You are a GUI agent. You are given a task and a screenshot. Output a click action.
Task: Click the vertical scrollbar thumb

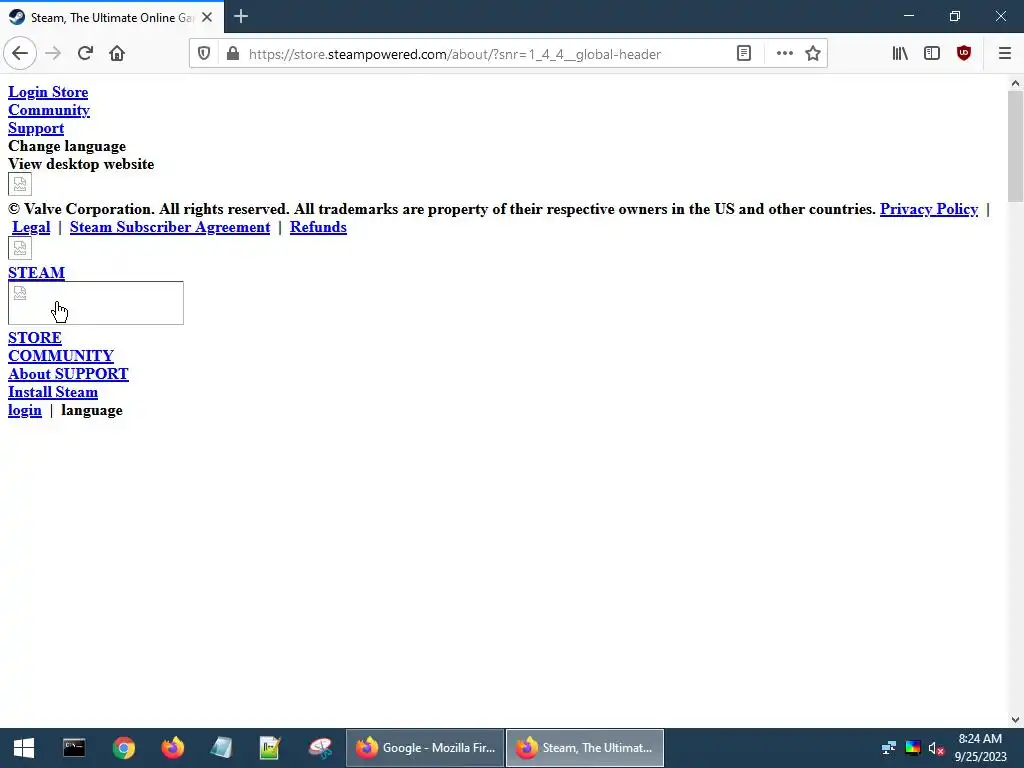click(1015, 146)
